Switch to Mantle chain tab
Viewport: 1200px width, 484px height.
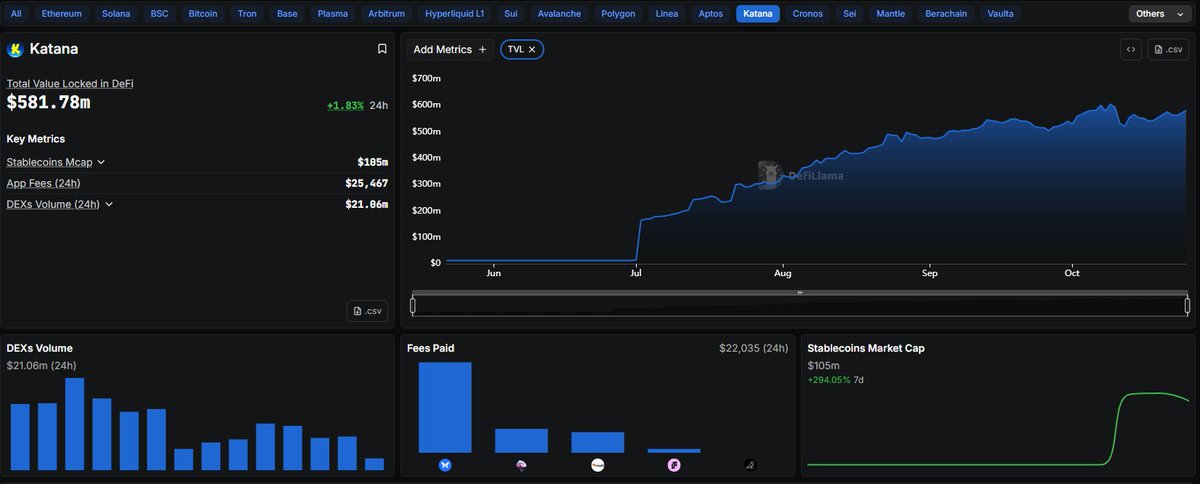pos(890,14)
